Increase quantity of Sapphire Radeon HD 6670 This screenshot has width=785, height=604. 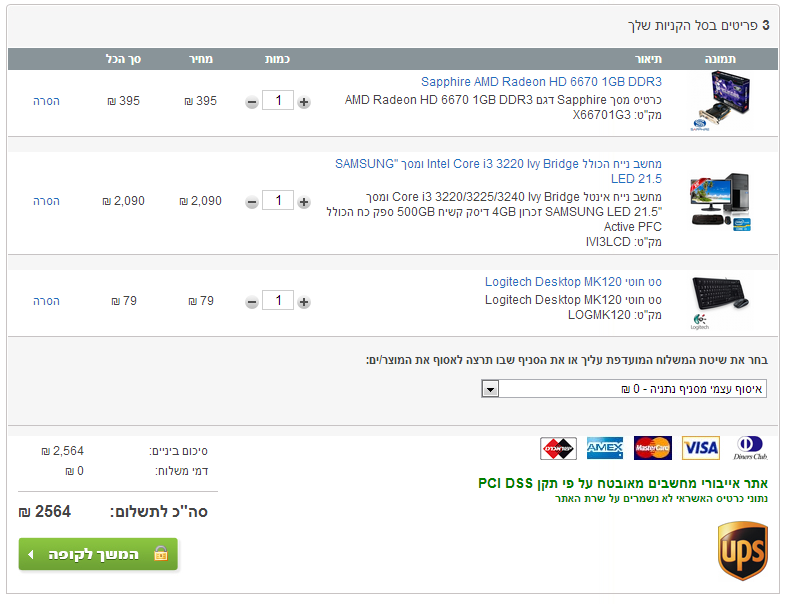tap(304, 102)
